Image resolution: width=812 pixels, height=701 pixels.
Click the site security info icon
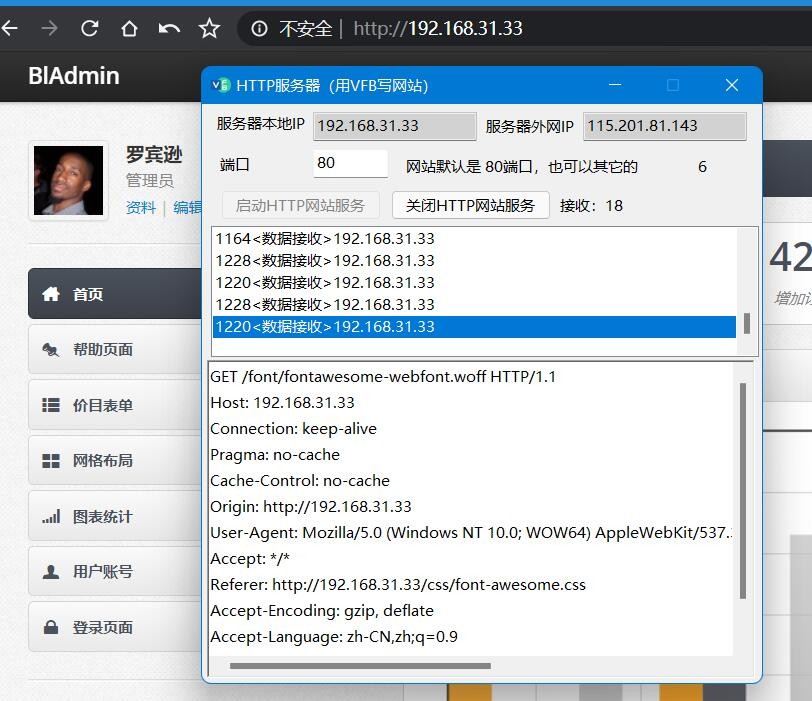(x=260, y=29)
